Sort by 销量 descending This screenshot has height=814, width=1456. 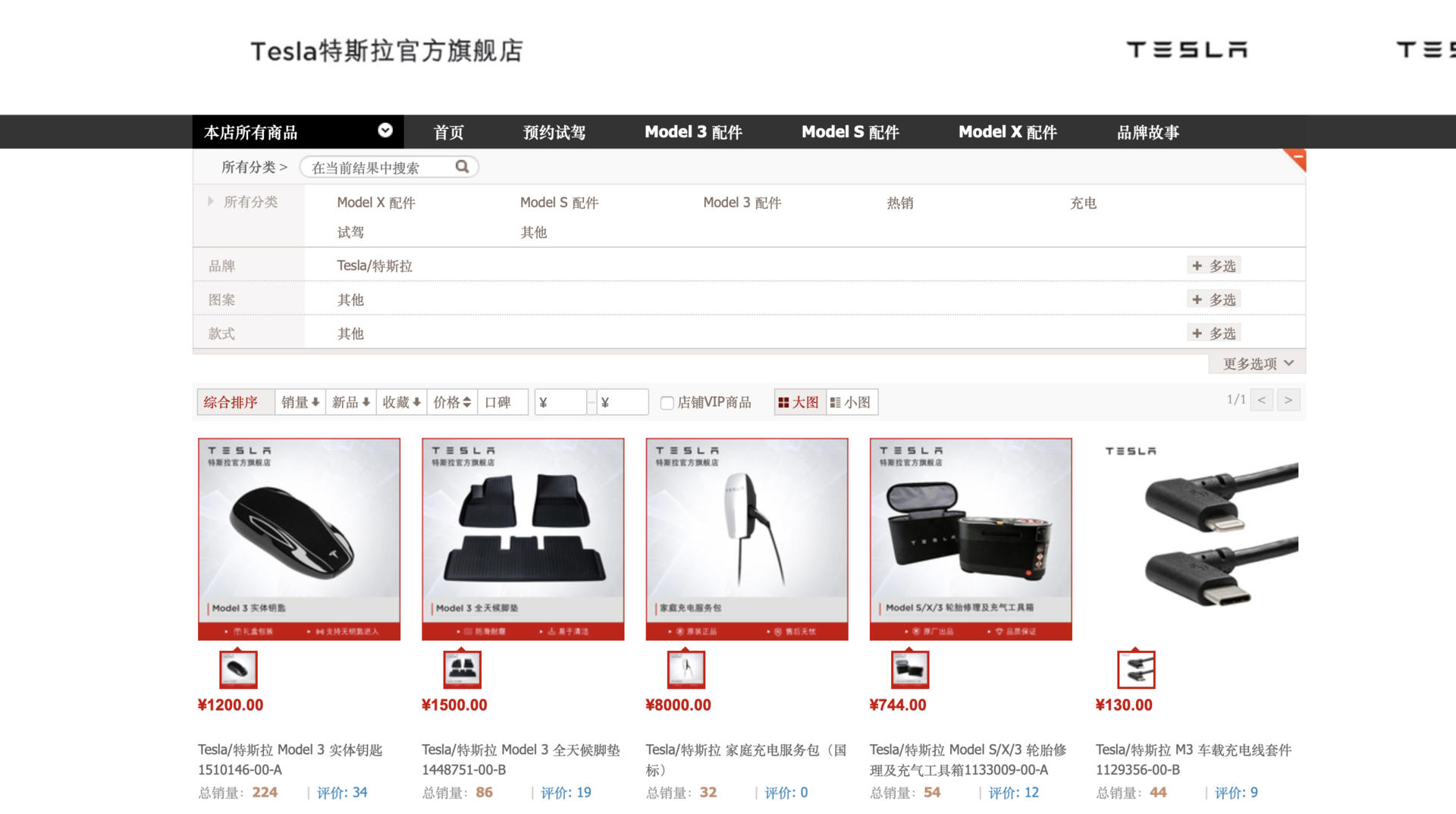coord(300,402)
